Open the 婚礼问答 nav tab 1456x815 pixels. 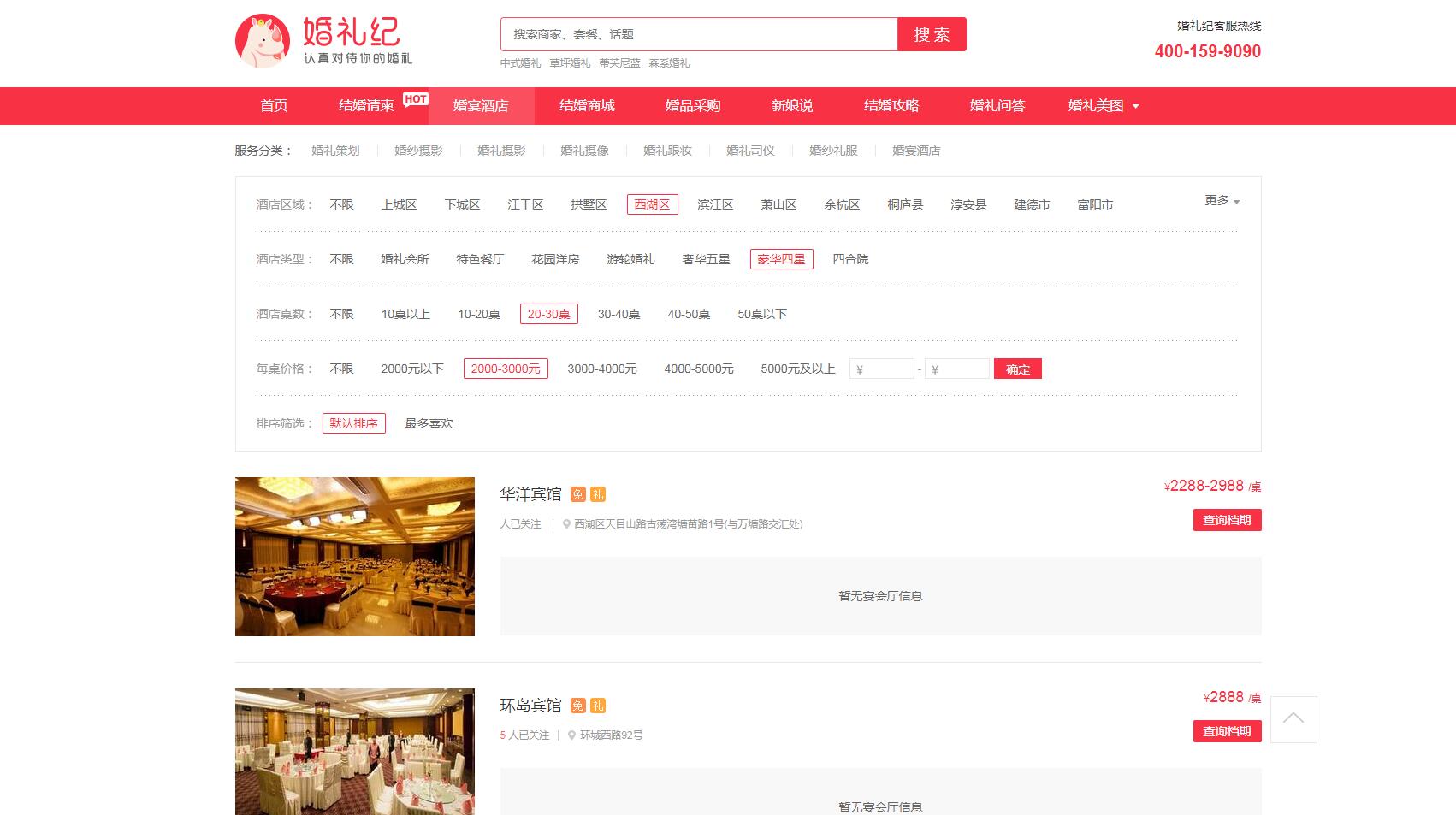pyautogui.click(x=997, y=106)
